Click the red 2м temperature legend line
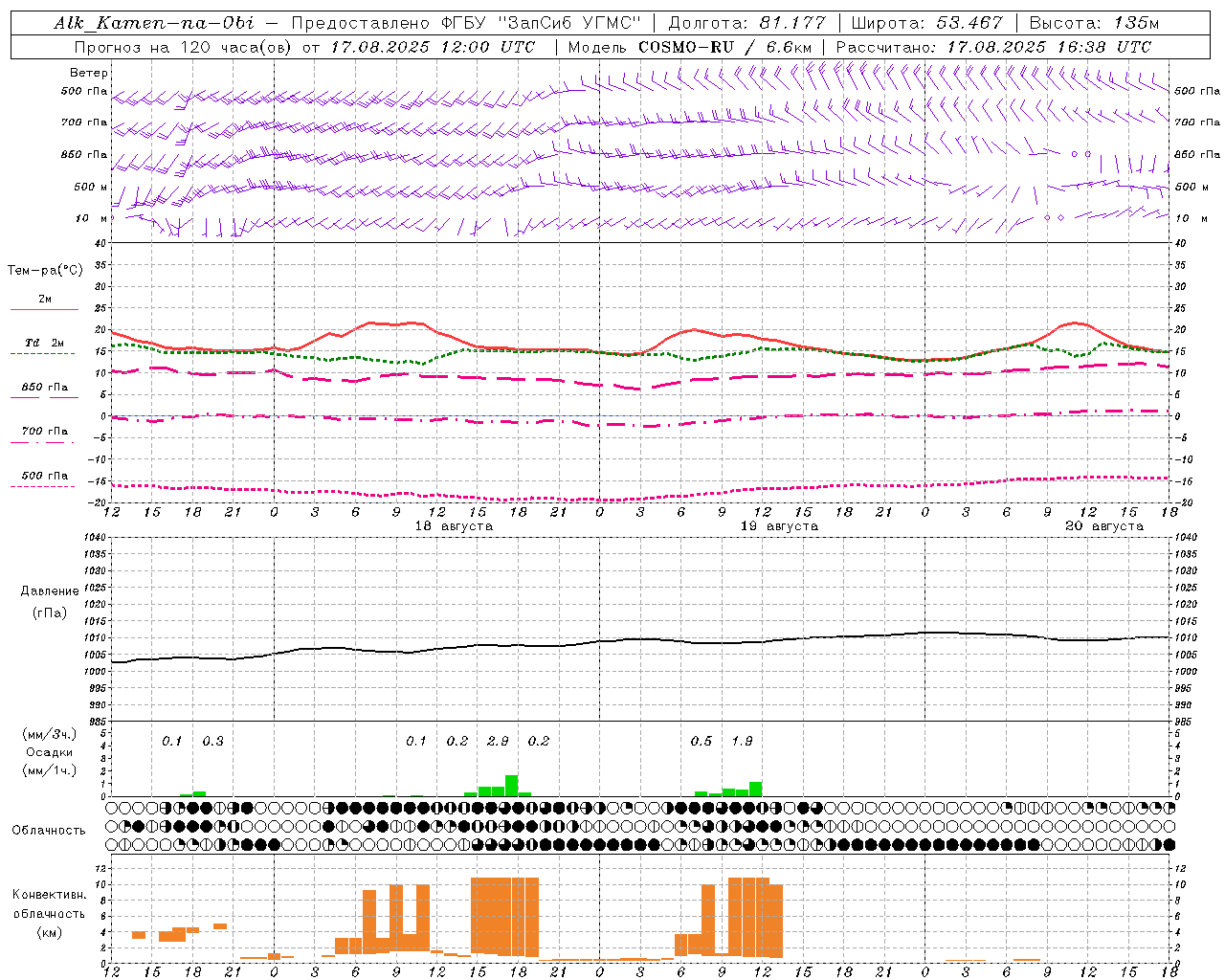The image size is (1225, 980). 44,310
